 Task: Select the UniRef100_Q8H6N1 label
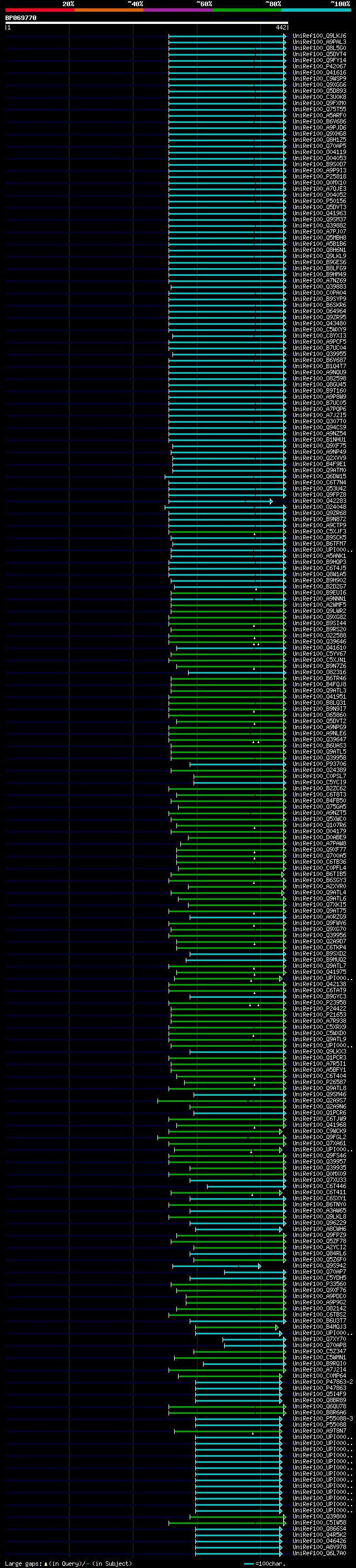point(319,250)
